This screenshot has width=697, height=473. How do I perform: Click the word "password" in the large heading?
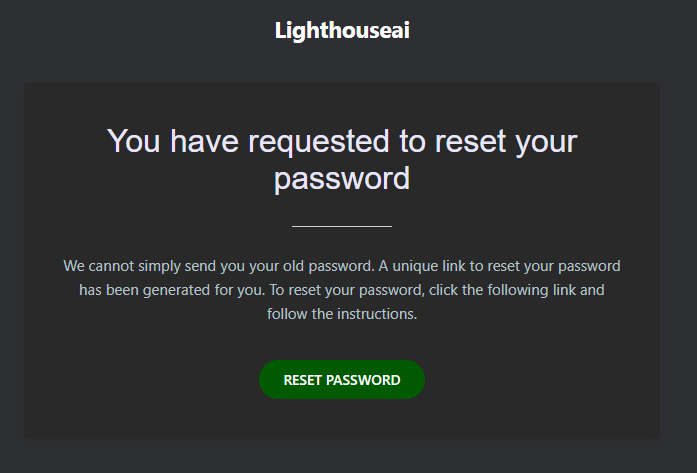click(x=342, y=178)
